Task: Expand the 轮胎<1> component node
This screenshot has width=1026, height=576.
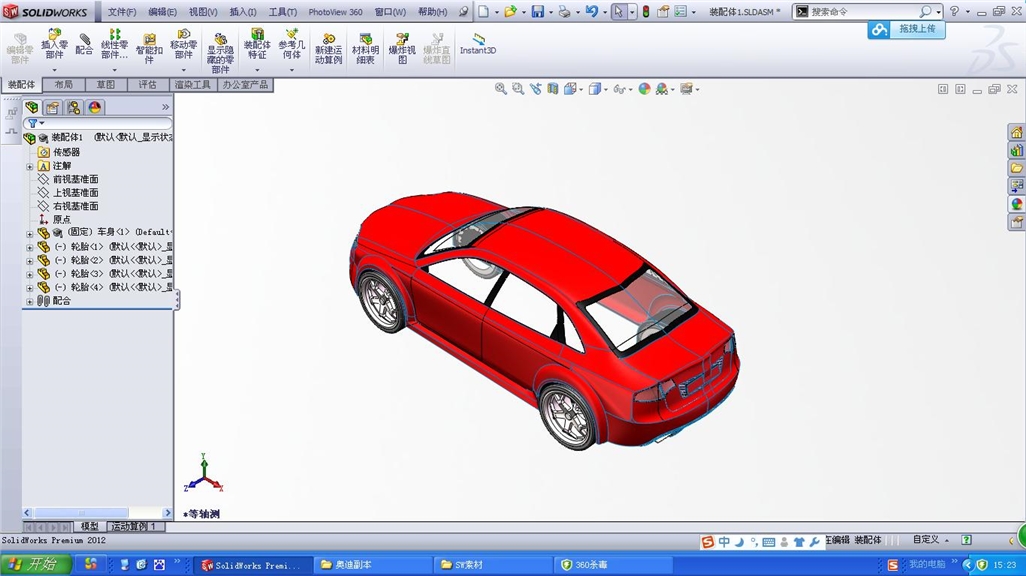Action: tap(29, 247)
